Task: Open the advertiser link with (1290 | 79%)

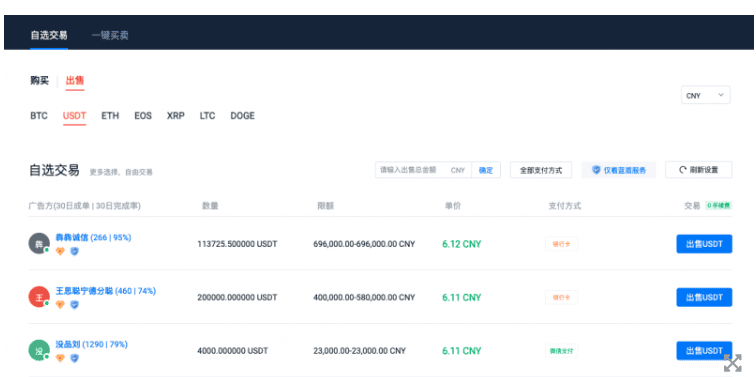Action: point(92,344)
